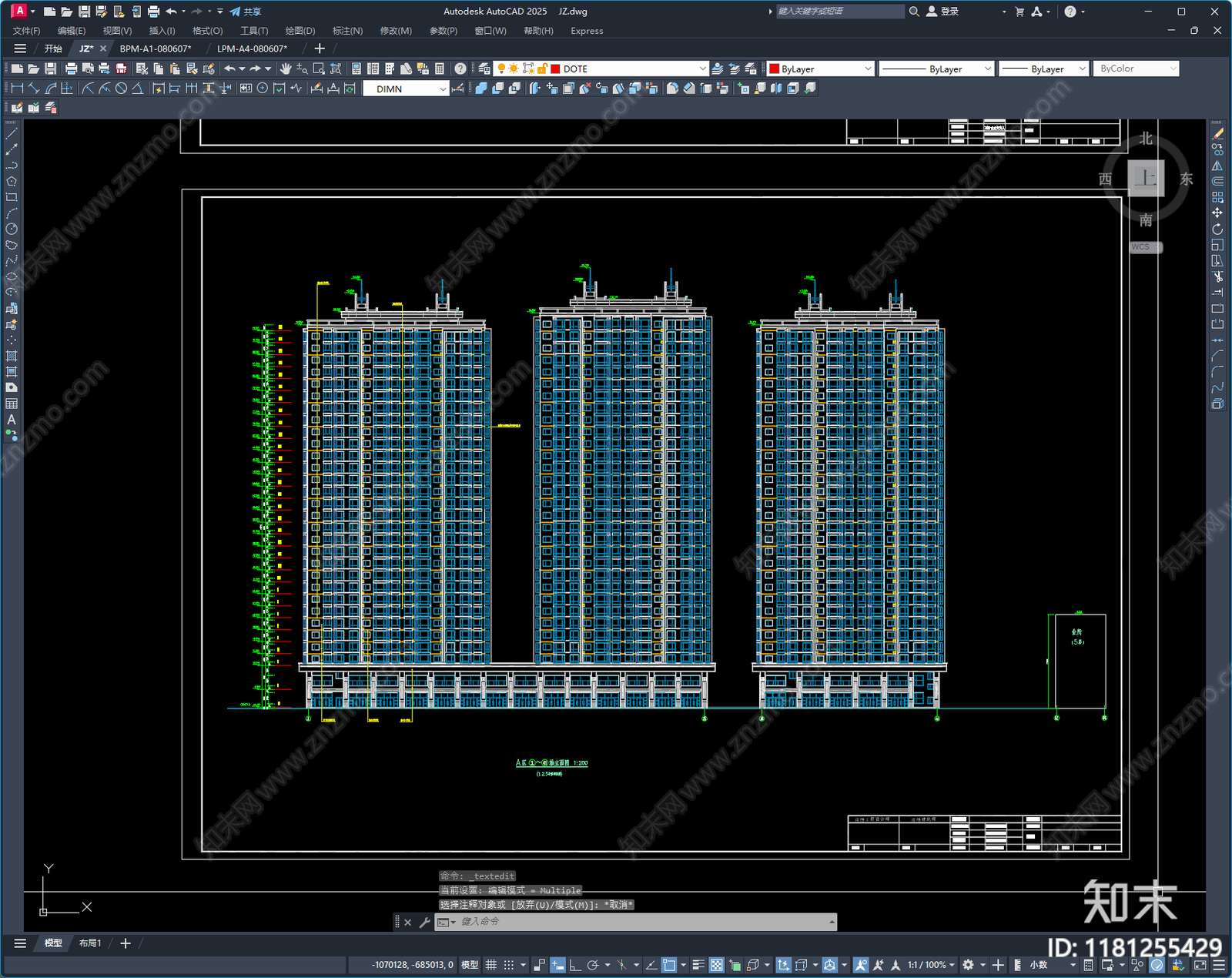Select the Rotate tool in modify toolbar
Screen dimensions: 1232x978
(1217, 229)
